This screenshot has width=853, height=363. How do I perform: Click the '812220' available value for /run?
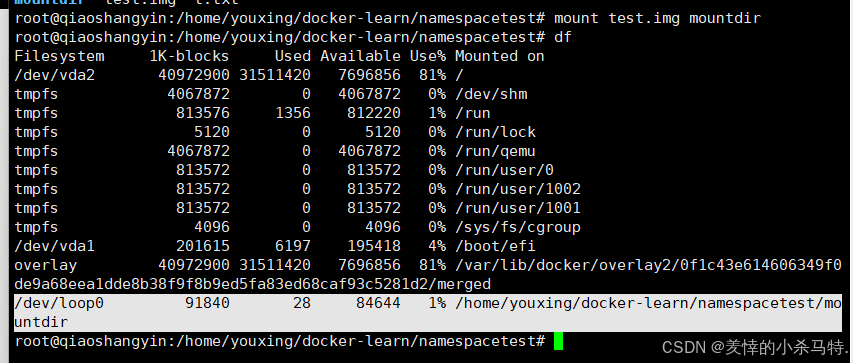click(x=374, y=113)
